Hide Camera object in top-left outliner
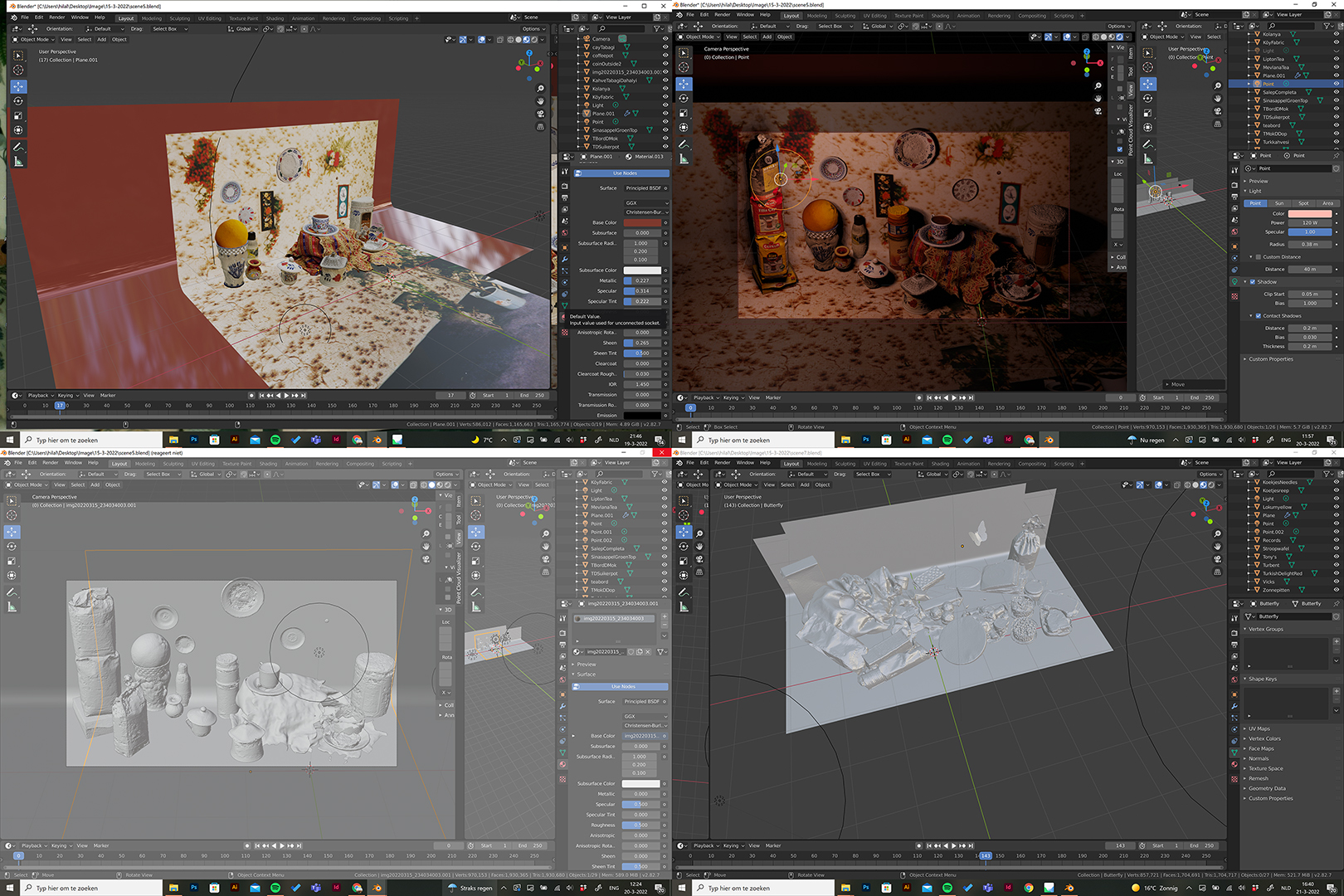The height and width of the screenshot is (896, 1344). [665, 39]
